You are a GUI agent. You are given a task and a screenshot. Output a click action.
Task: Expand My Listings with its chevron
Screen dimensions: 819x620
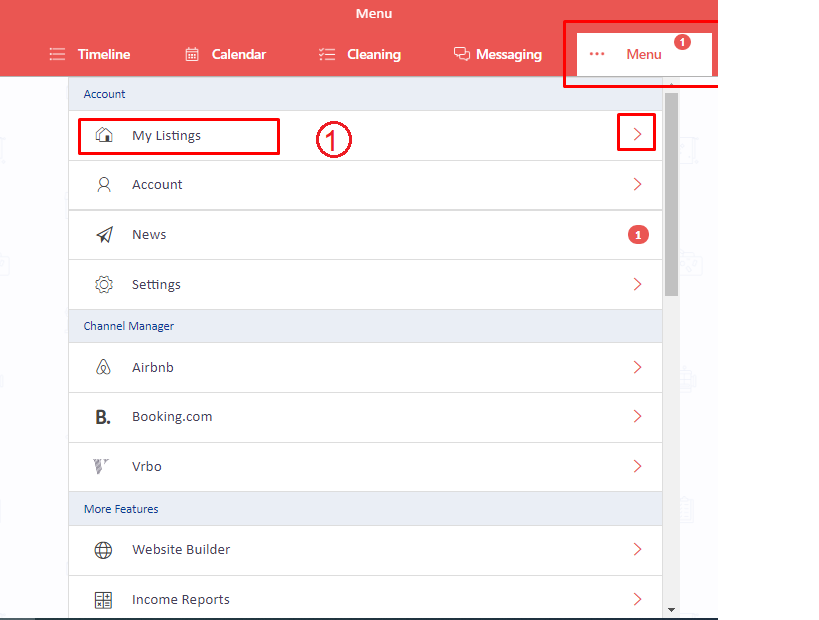(x=637, y=134)
